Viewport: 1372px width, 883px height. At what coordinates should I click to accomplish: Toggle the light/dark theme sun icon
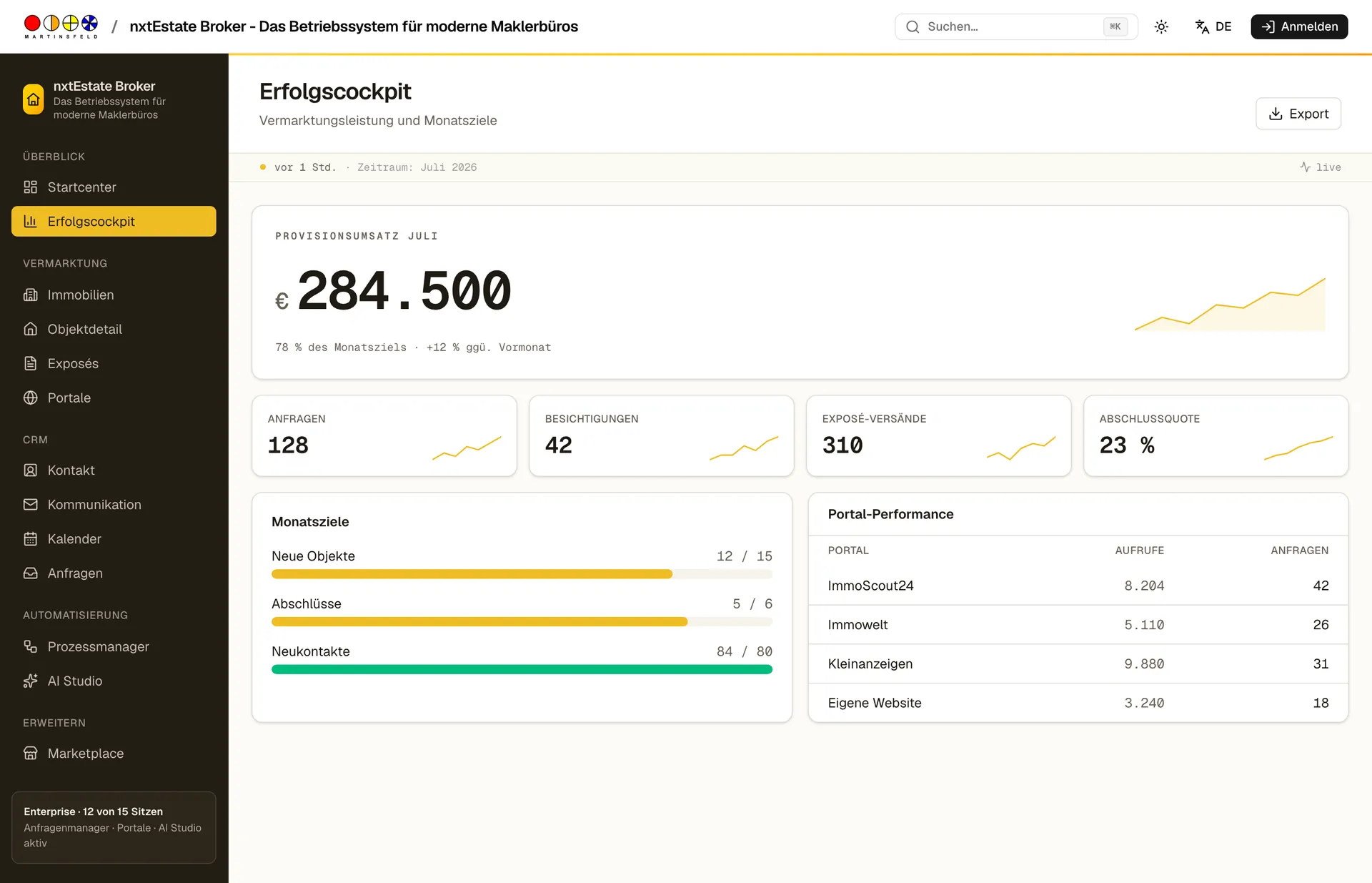point(1161,26)
